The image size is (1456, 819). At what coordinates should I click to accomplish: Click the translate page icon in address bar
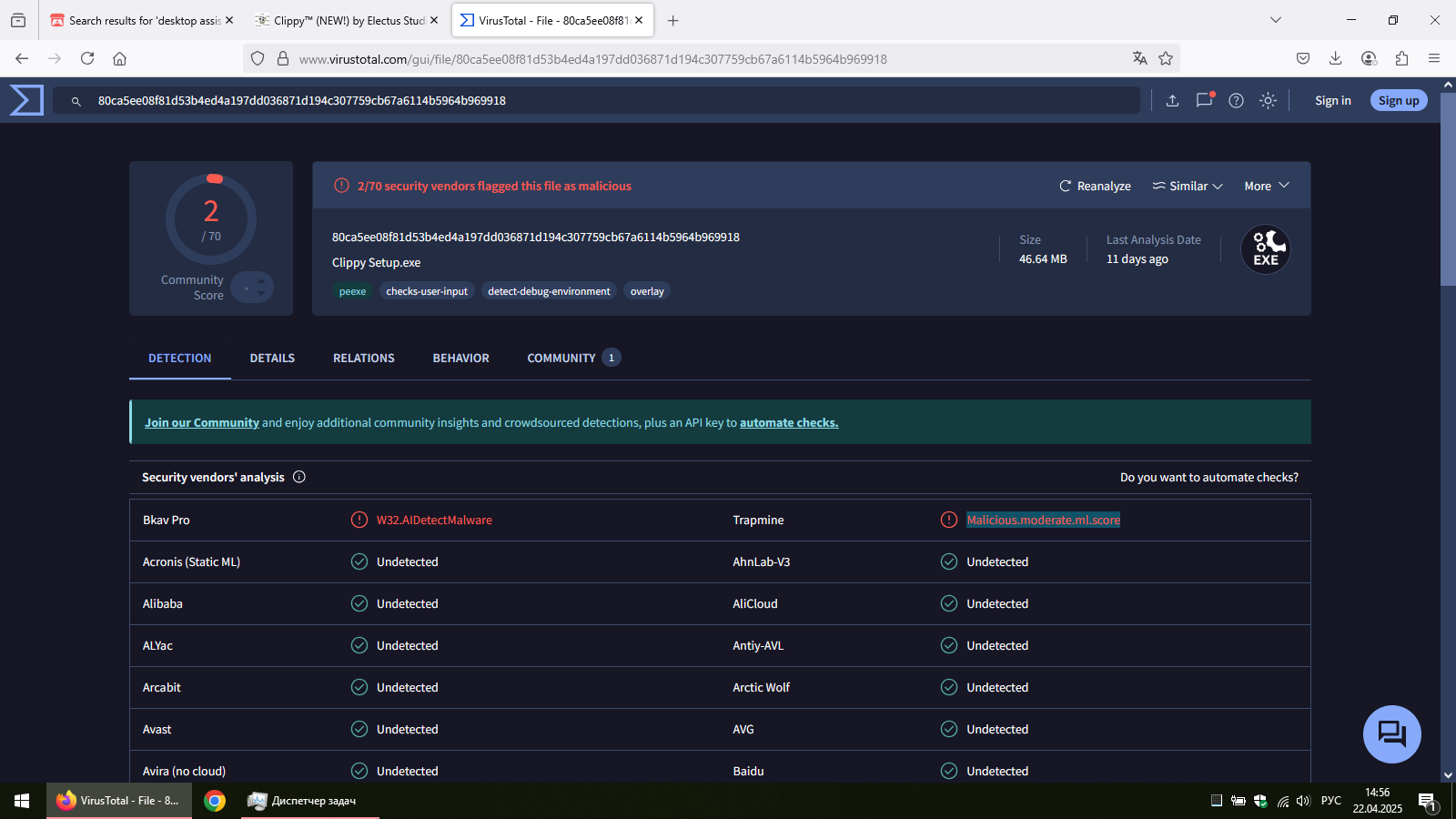coord(1140,58)
